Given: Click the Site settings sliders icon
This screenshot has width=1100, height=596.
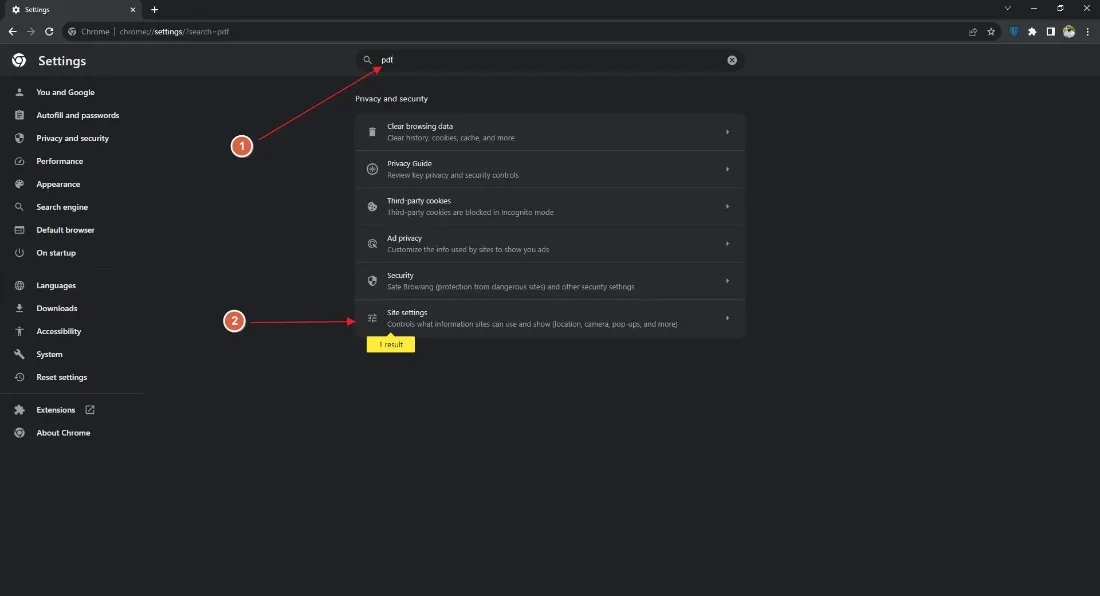Looking at the screenshot, I should click(x=372, y=317).
